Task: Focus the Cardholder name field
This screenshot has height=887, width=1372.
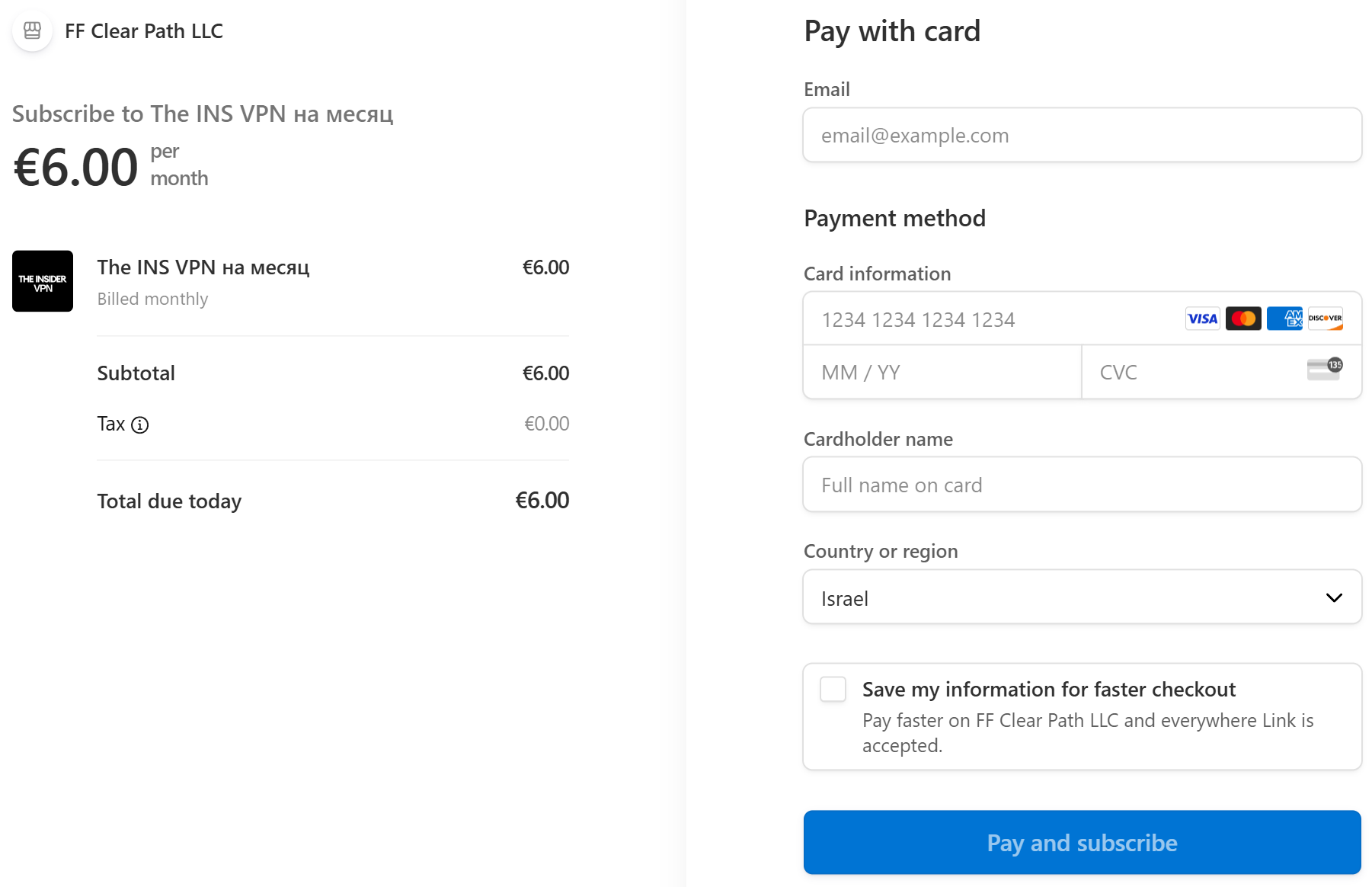Action: tap(1082, 485)
